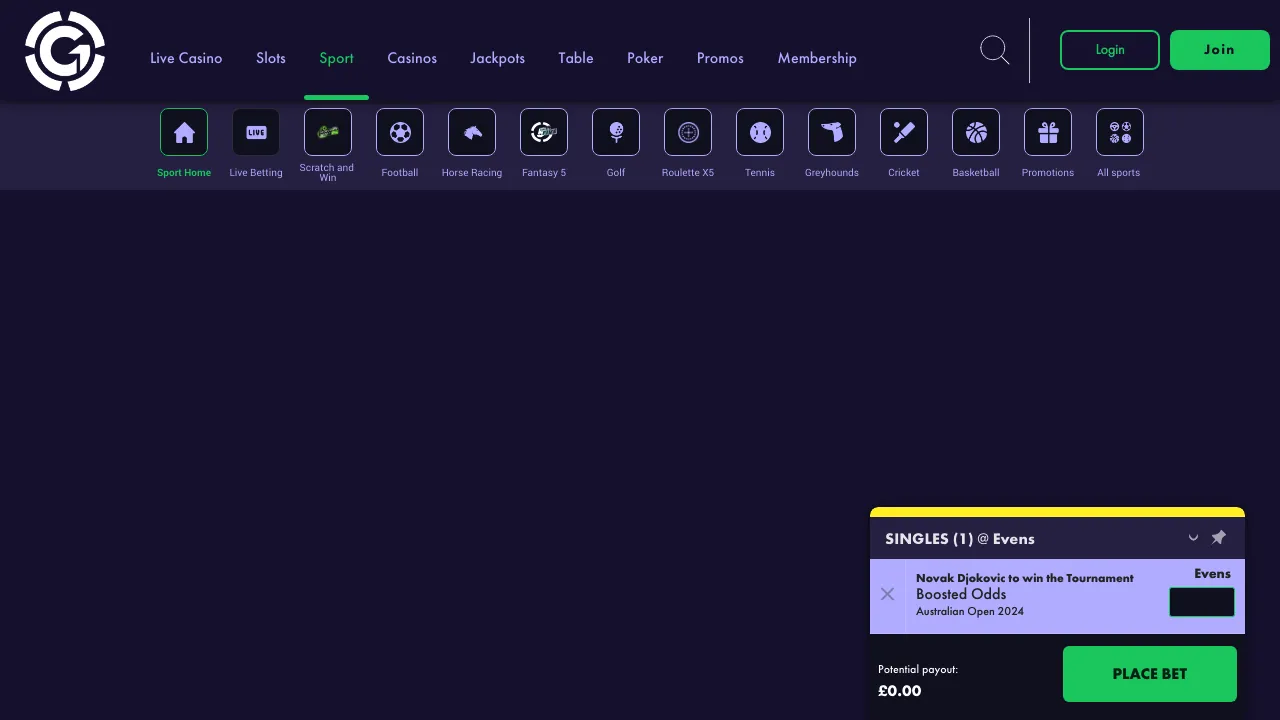The image size is (1280, 720).
Task: Open the Horse Racing category
Action: (x=472, y=132)
